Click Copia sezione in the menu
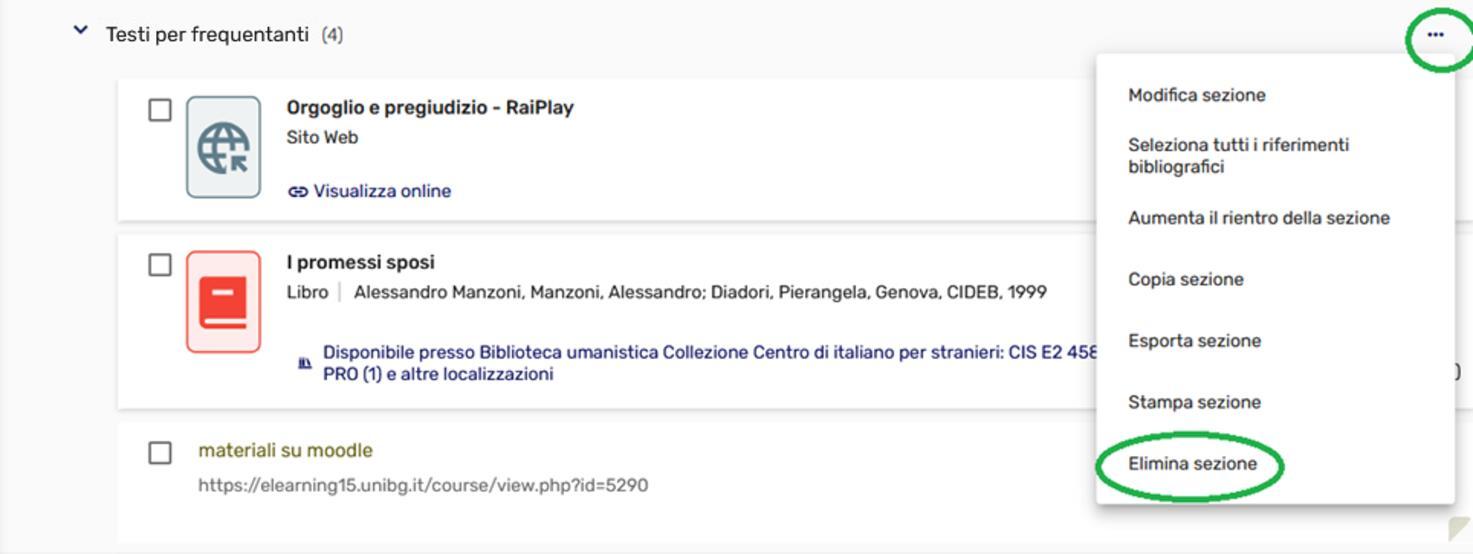Viewport: 1473px width, 554px height. pos(1185,280)
